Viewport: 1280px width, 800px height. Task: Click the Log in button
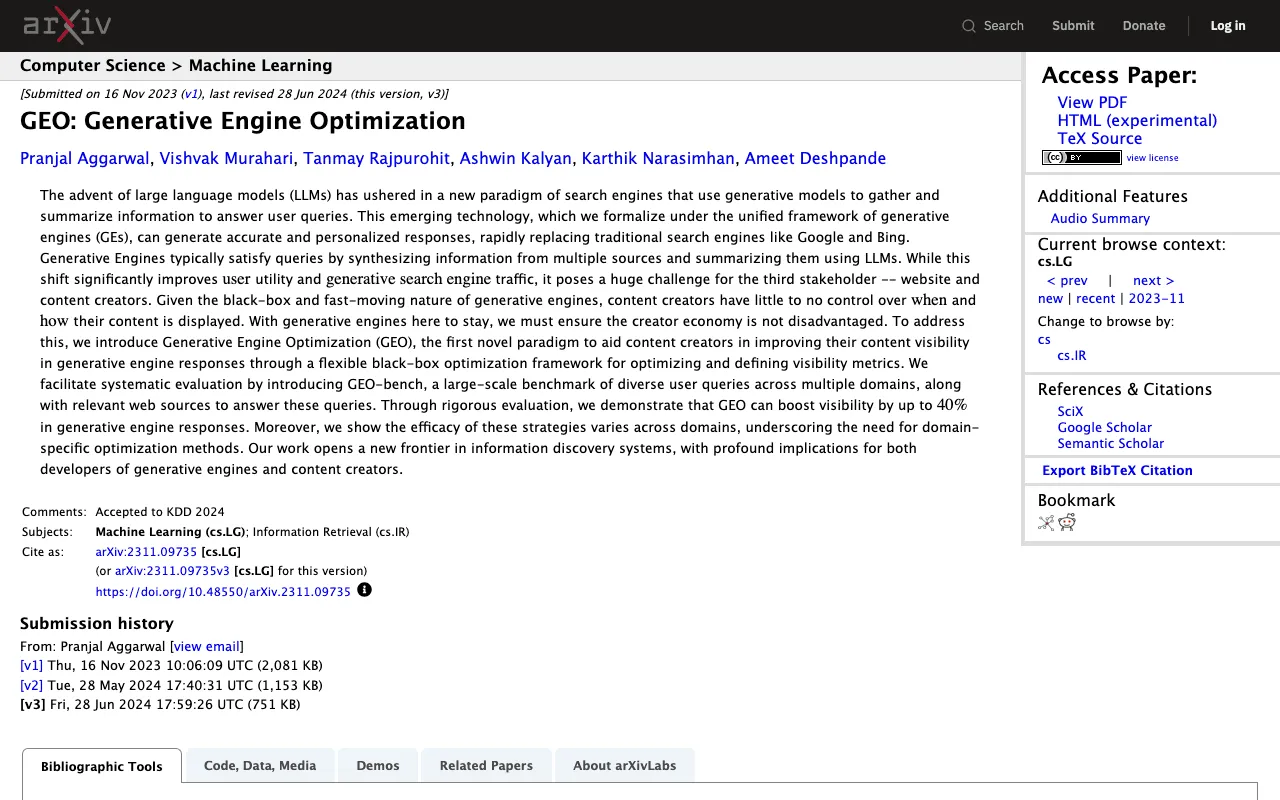click(1228, 26)
